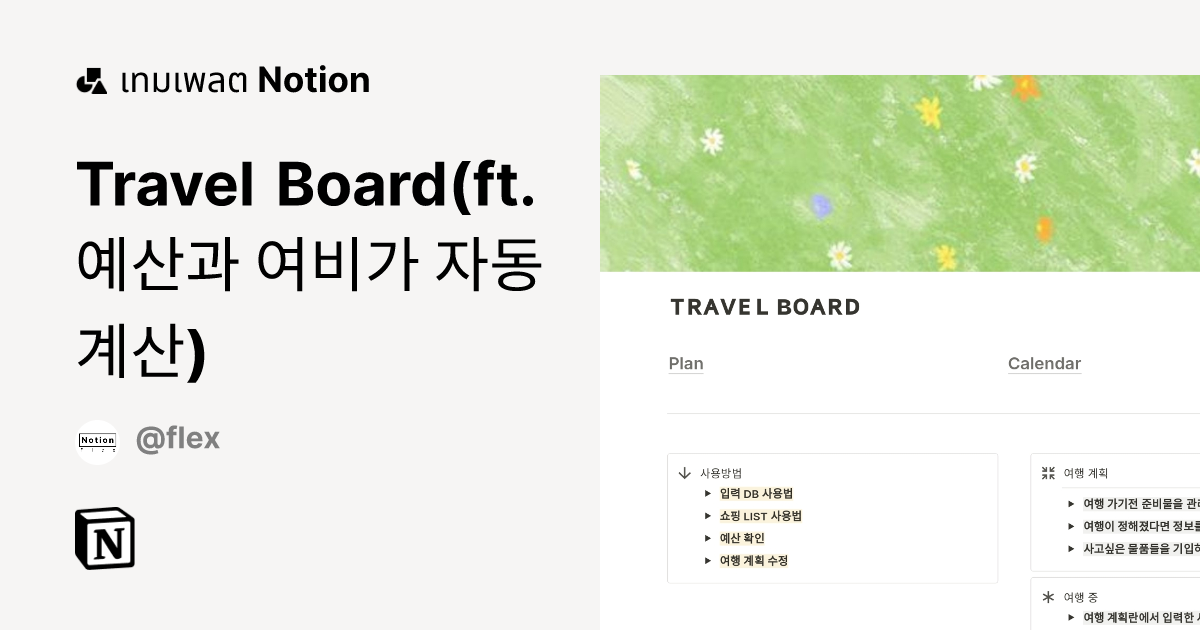1200x630 pixels.
Task: Open the @flex author profile link
Action: (178, 438)
